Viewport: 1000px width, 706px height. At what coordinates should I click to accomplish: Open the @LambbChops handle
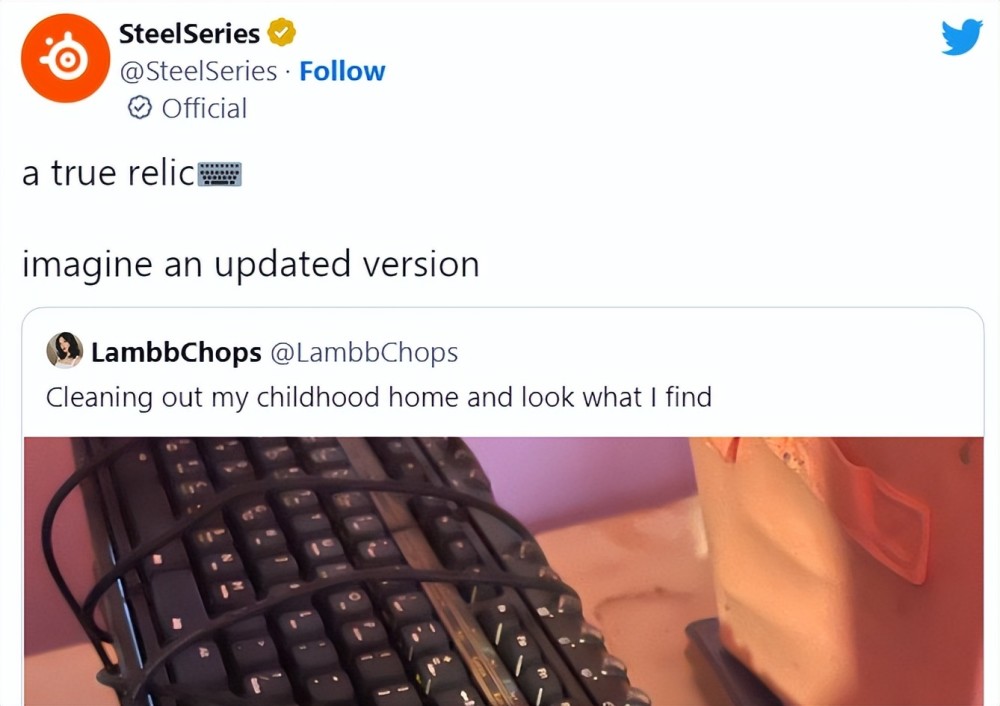click(x=364, y=352)
